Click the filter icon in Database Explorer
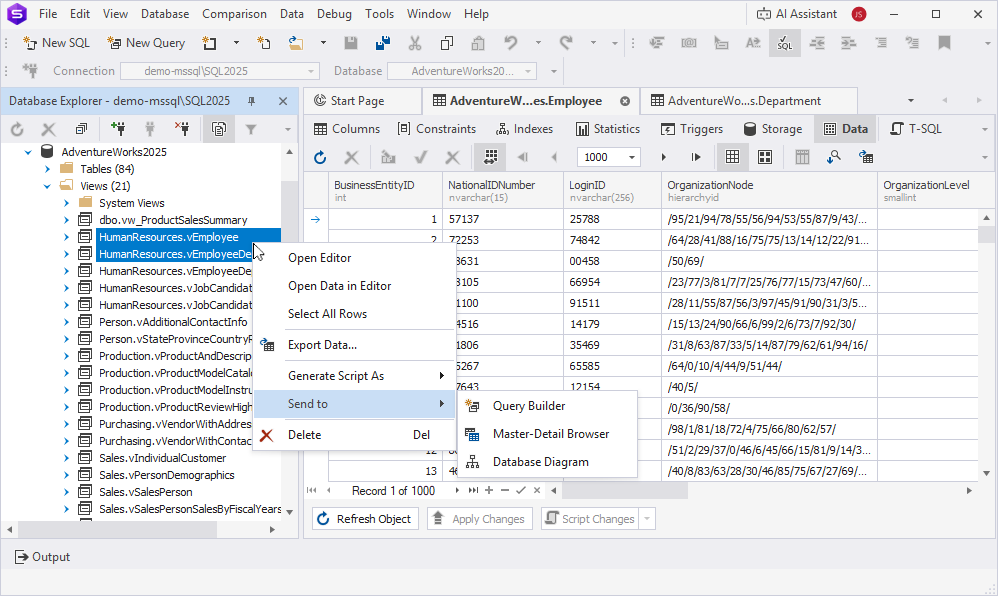Viewport: 998px width, 596px height. coord(251,129)
